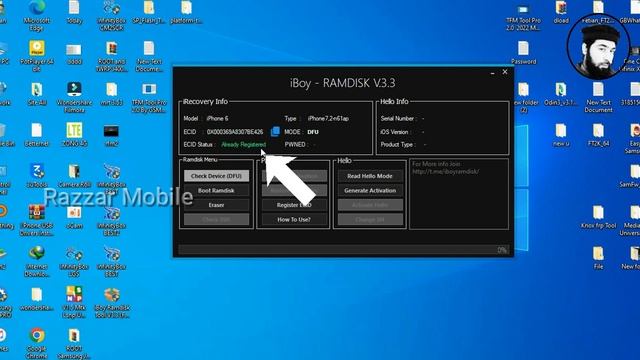Click the DFU mode value

tap(313, 132)
